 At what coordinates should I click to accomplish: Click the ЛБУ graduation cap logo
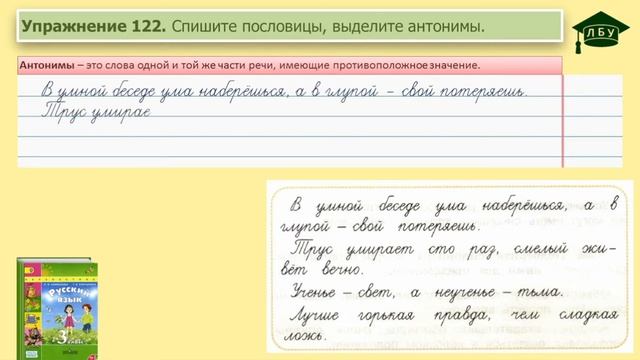tap(600, 32)
